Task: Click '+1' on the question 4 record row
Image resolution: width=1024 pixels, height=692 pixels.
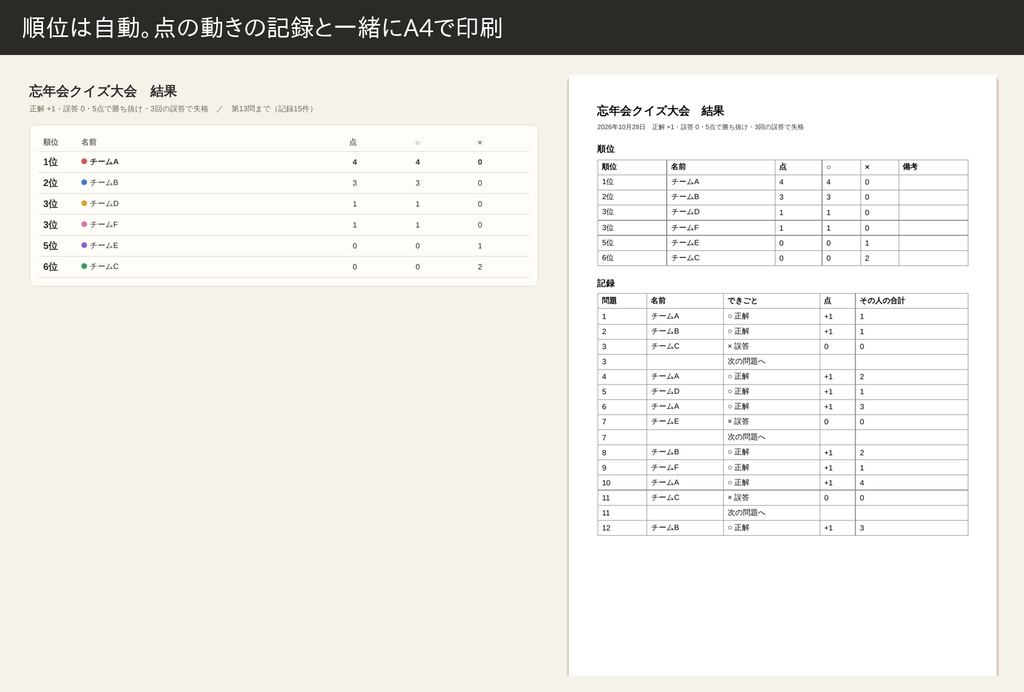Action: point(829,377)
